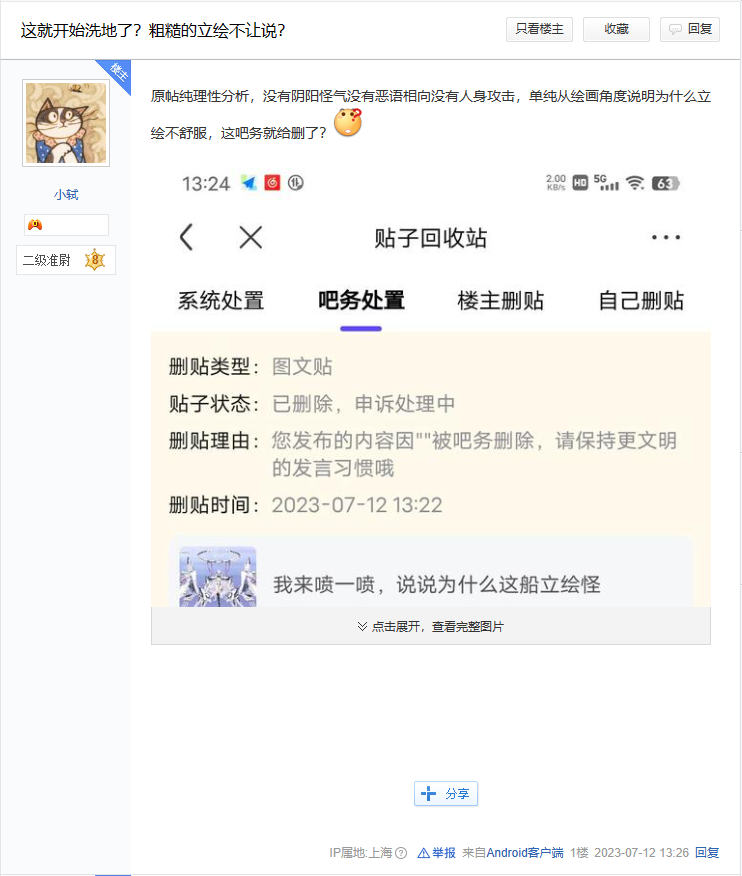Open 小轼 user profile link
Image resolution: width=742 pixels, height=876 pixels.
point(66,194)
